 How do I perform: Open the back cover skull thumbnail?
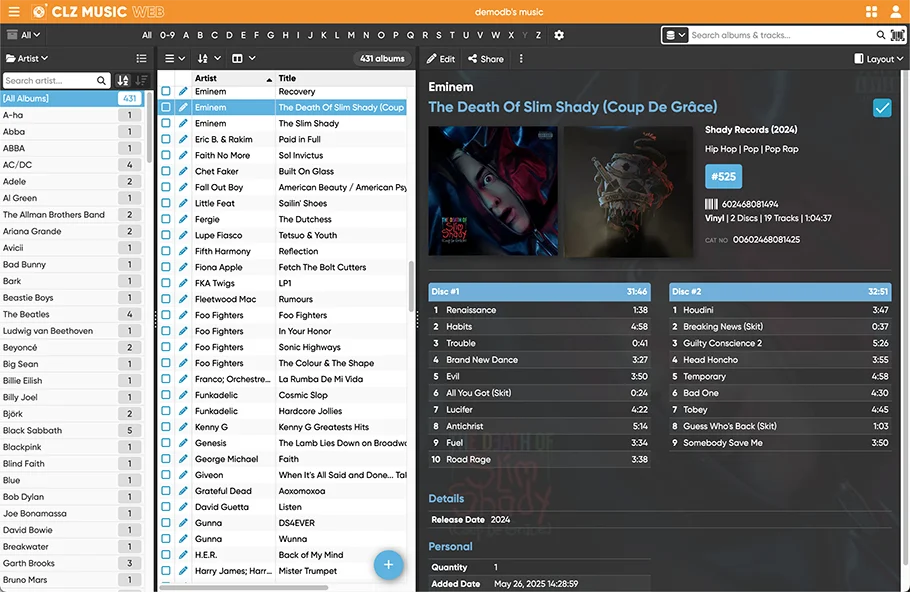628,191
